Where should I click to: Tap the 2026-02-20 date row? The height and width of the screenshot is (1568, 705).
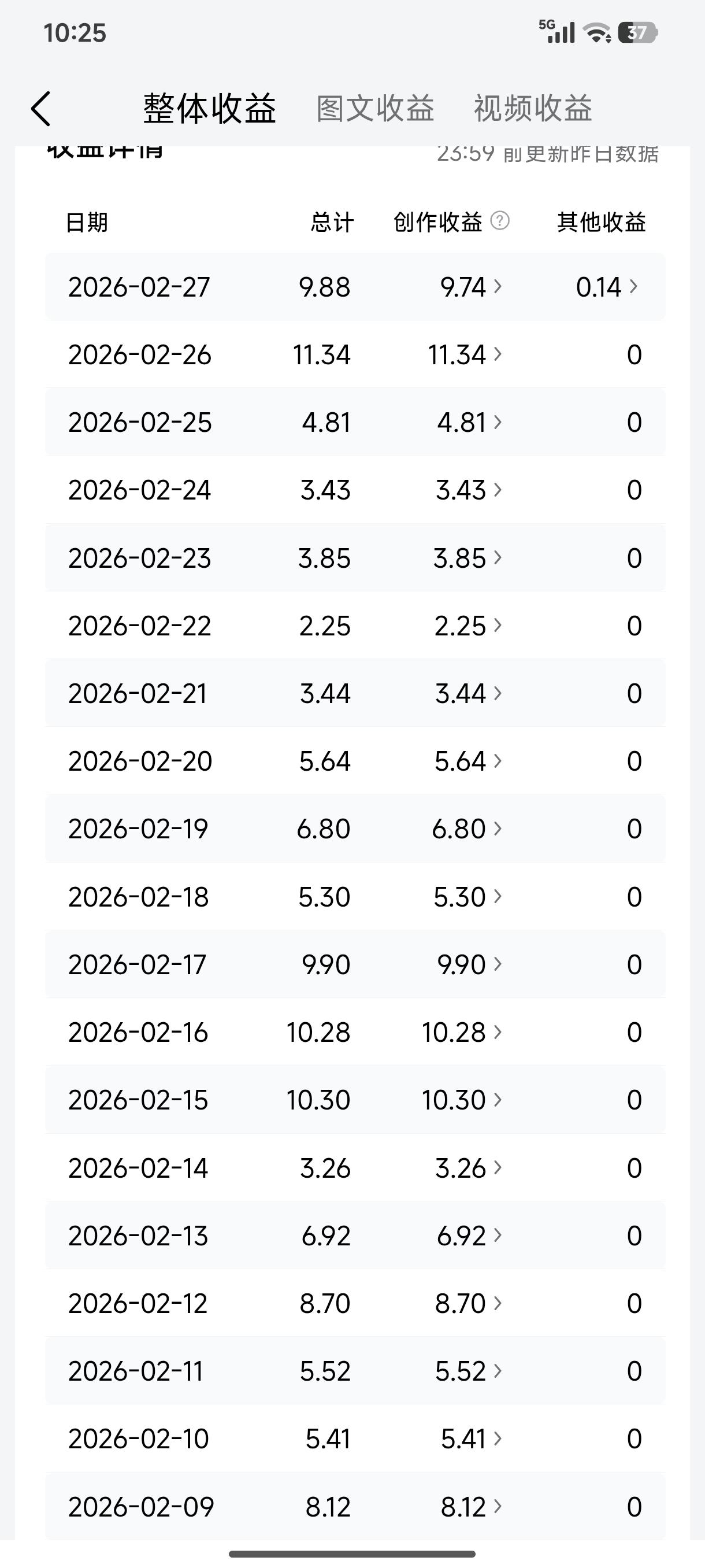point(140,761)
